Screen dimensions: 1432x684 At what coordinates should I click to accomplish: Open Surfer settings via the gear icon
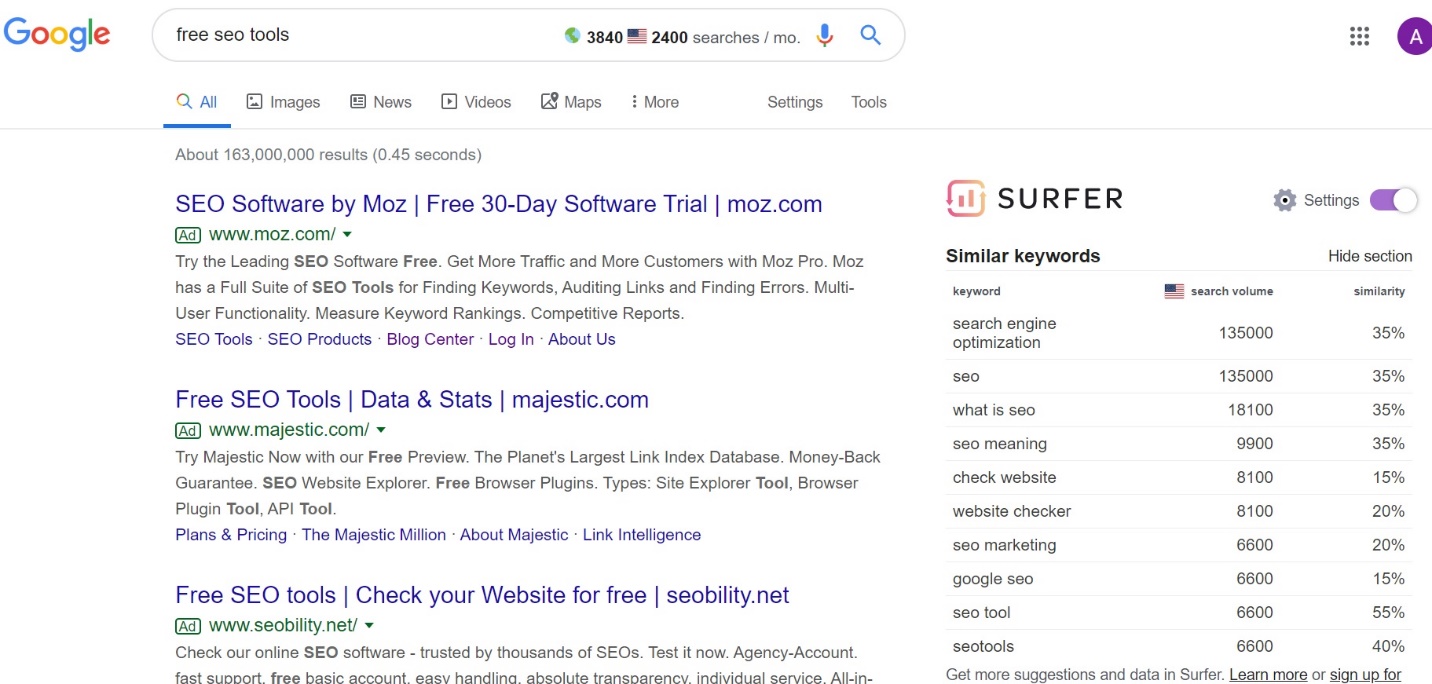1285,200
